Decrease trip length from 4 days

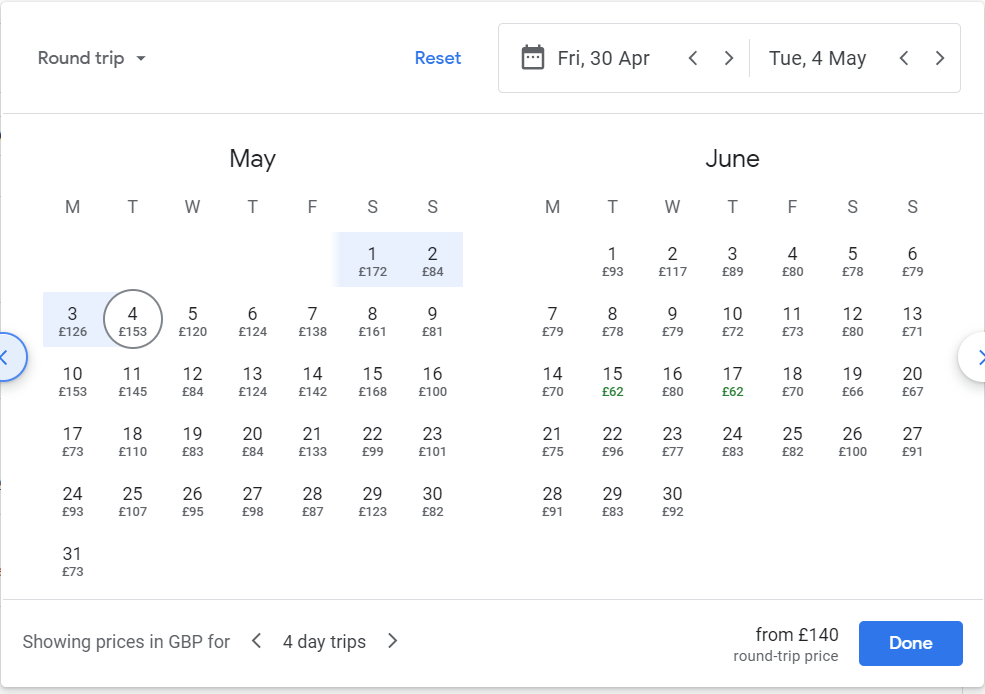point(256,641)
